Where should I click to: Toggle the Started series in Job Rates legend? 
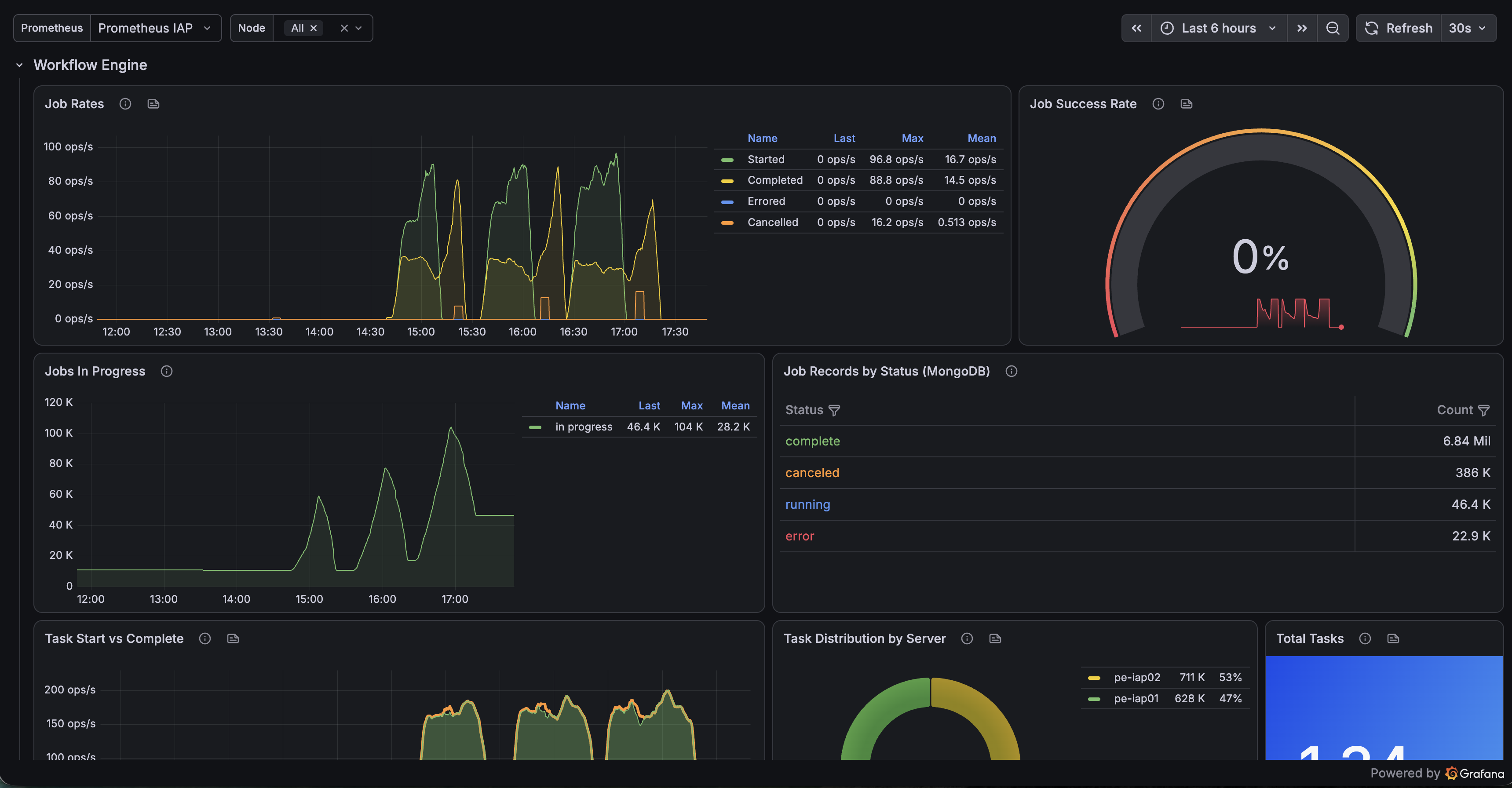[x=765, y=160]
